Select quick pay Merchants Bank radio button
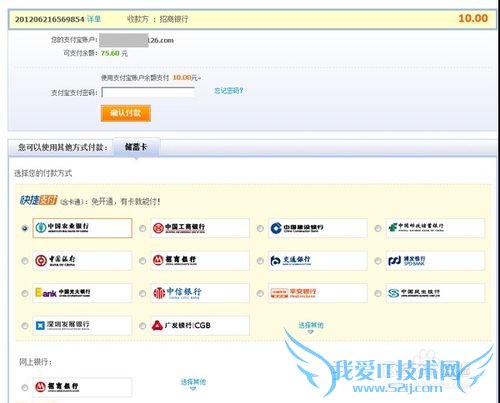 click(142, 261)
